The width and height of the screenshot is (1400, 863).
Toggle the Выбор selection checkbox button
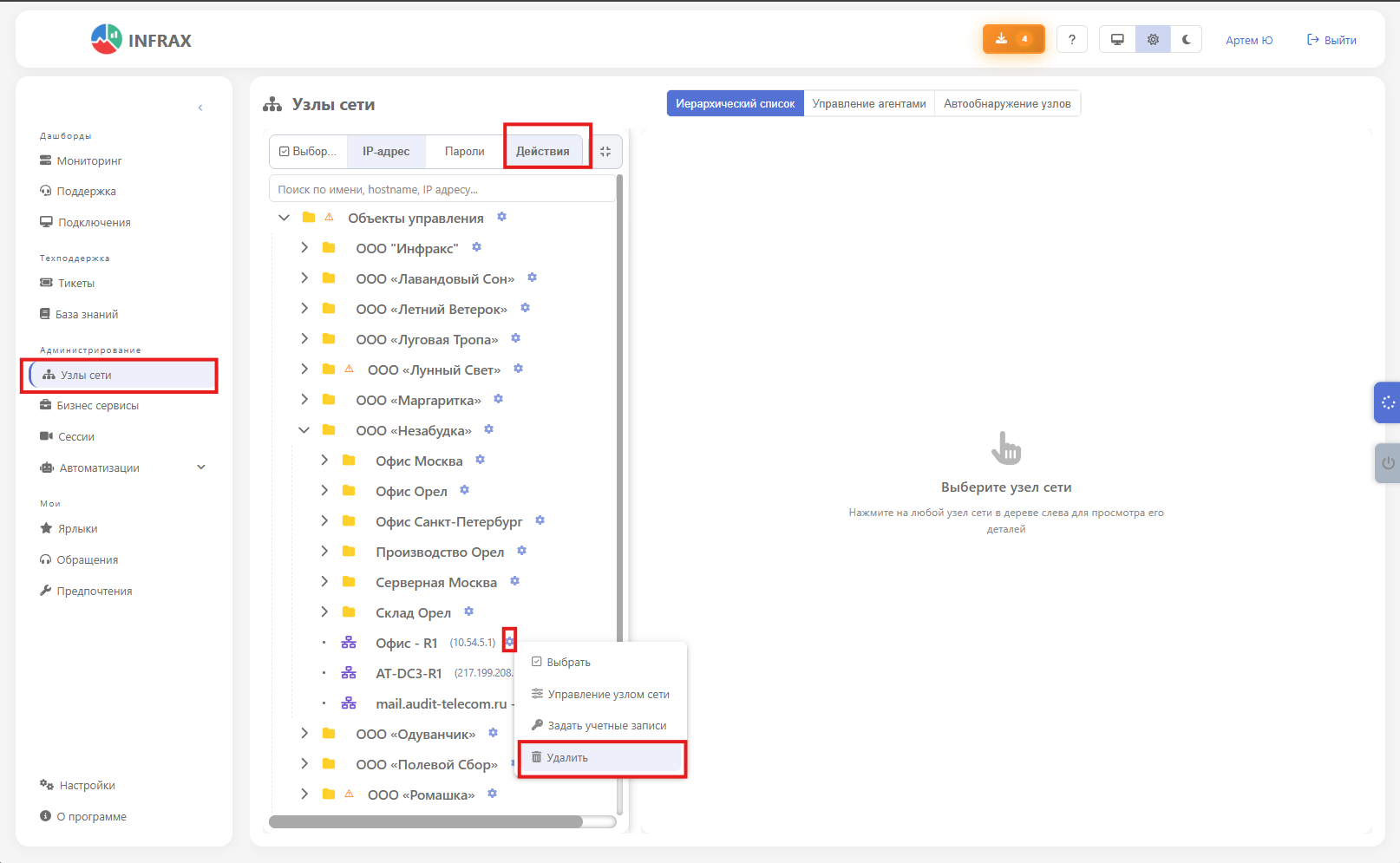[x=308, y=151]
